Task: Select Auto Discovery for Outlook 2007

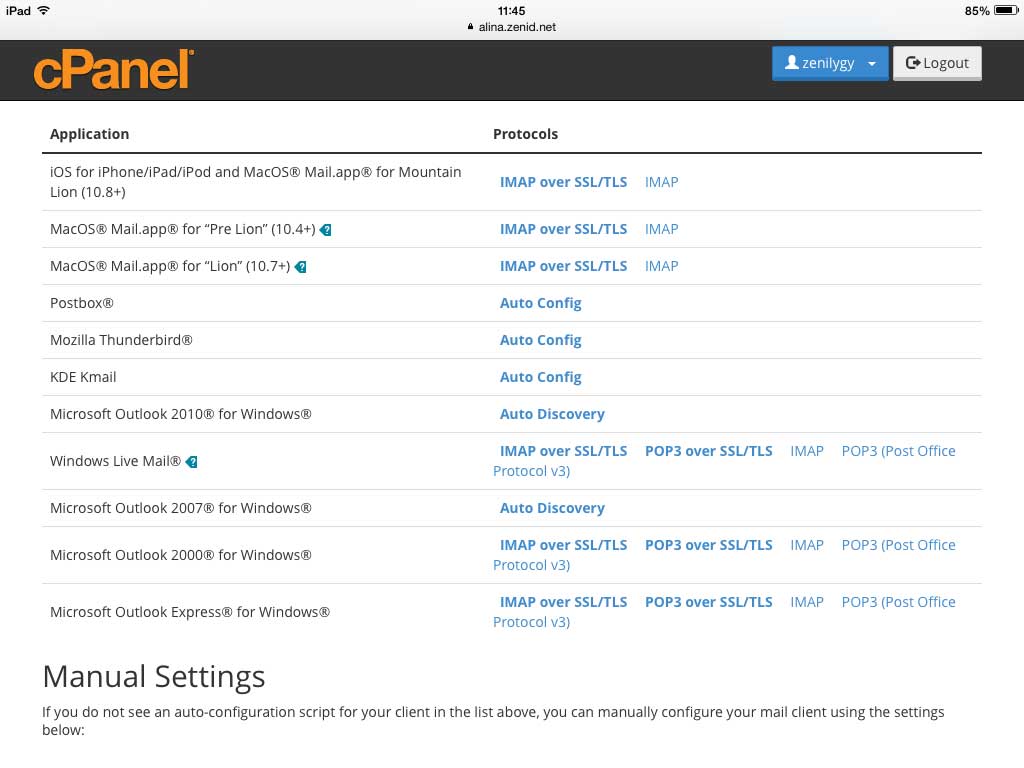Action: [x=552, y=508]
